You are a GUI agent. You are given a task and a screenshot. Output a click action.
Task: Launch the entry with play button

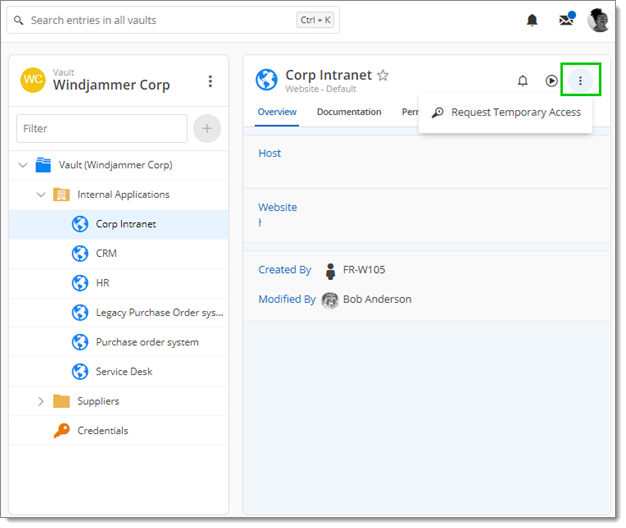click(551, 81)
